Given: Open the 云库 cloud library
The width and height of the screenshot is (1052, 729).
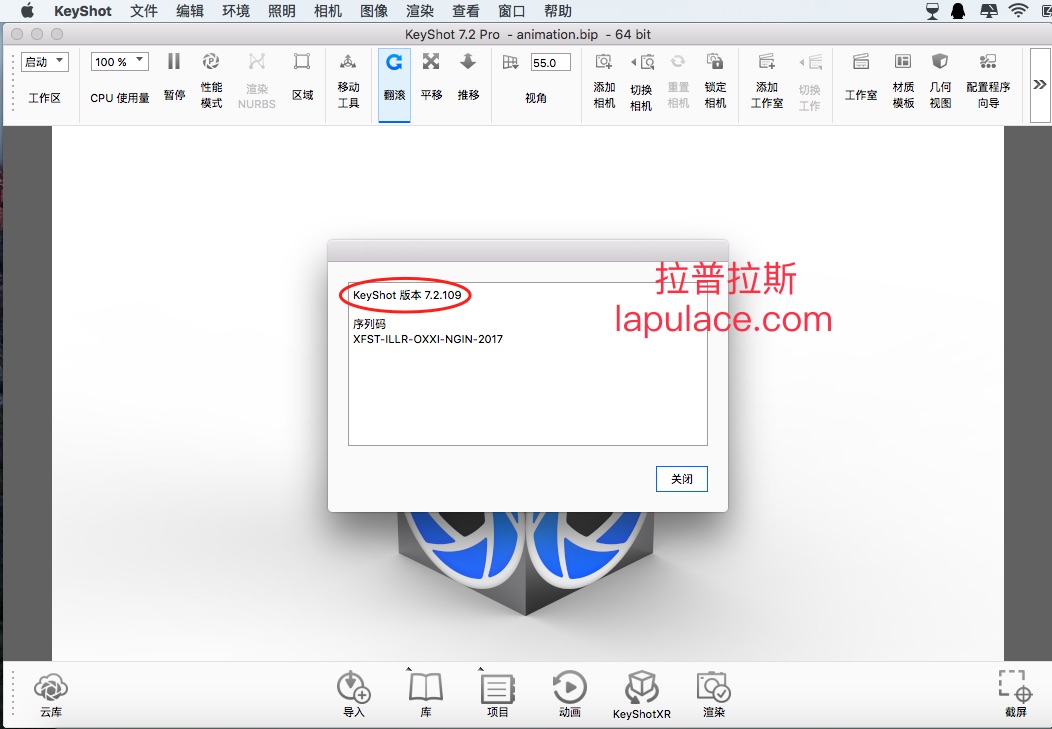Looking at the screenshot, I should [50, 695].
